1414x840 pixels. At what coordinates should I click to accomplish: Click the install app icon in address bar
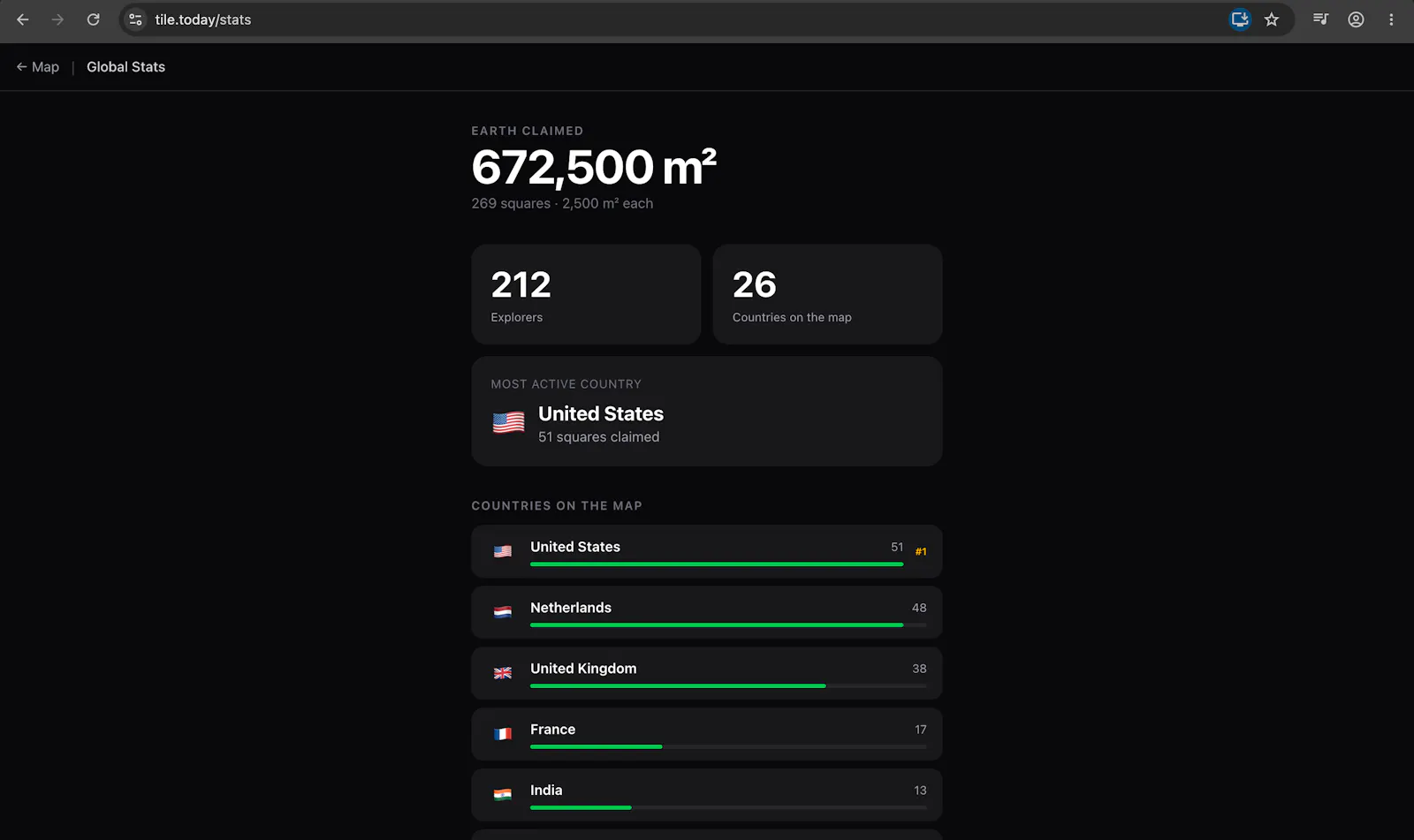click(1240, 19)
